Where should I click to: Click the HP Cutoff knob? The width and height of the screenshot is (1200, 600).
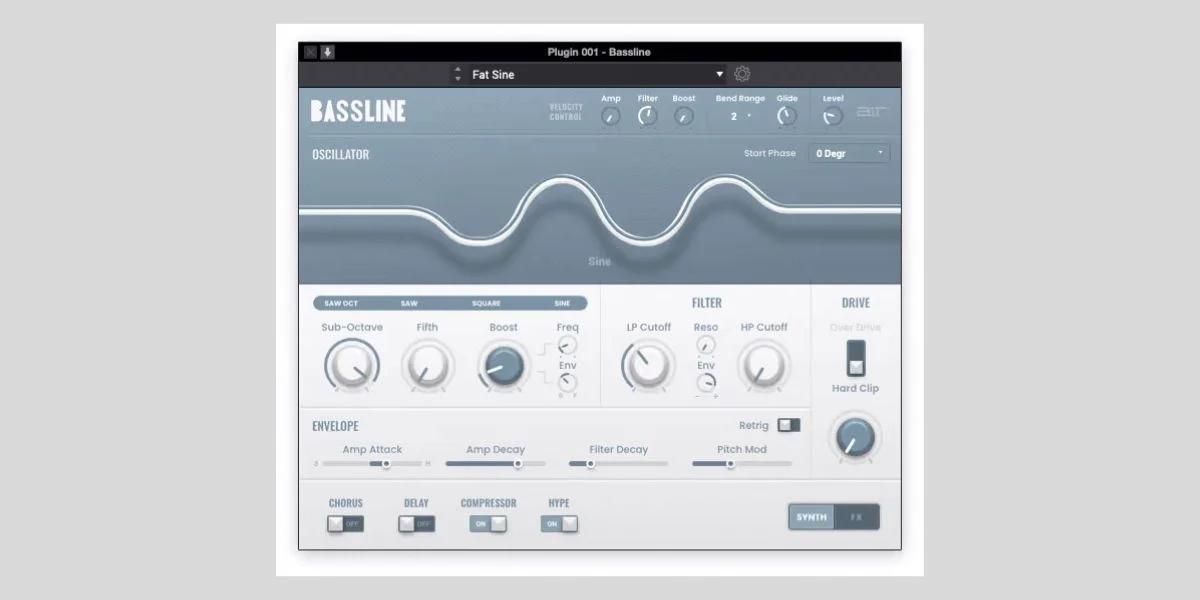click(x=764, y=366)
